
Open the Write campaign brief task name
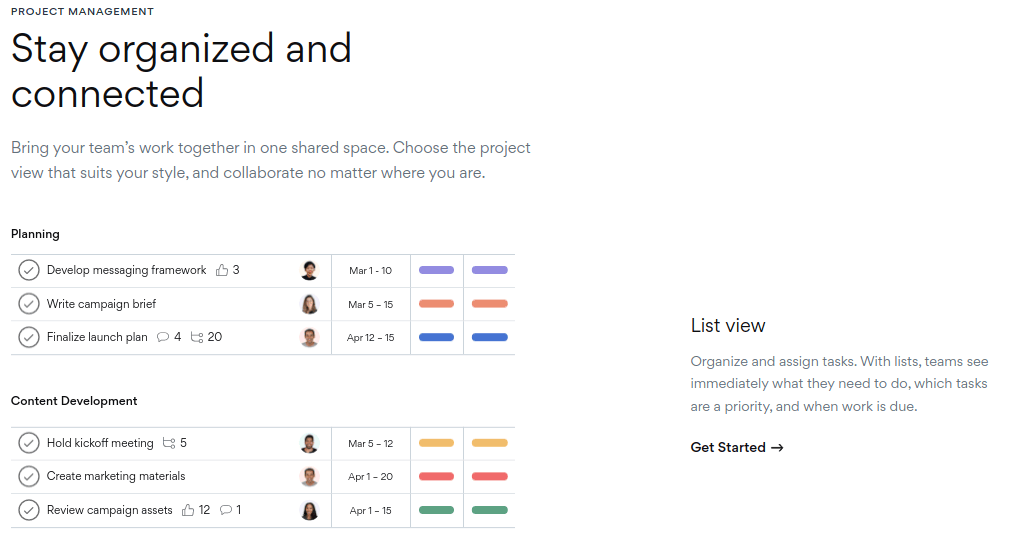[101, 304]
